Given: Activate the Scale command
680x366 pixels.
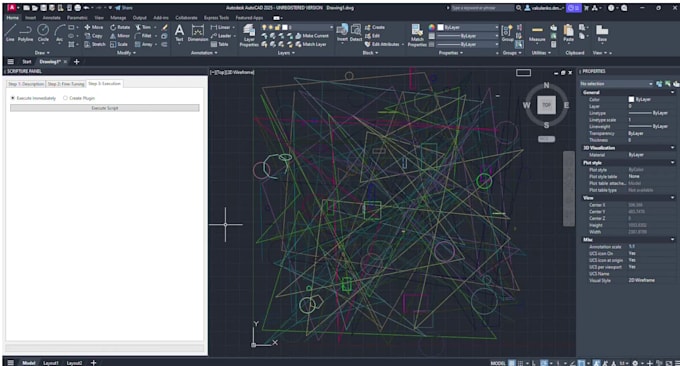Looking at the screenshot, I should (x=119, y=44).
